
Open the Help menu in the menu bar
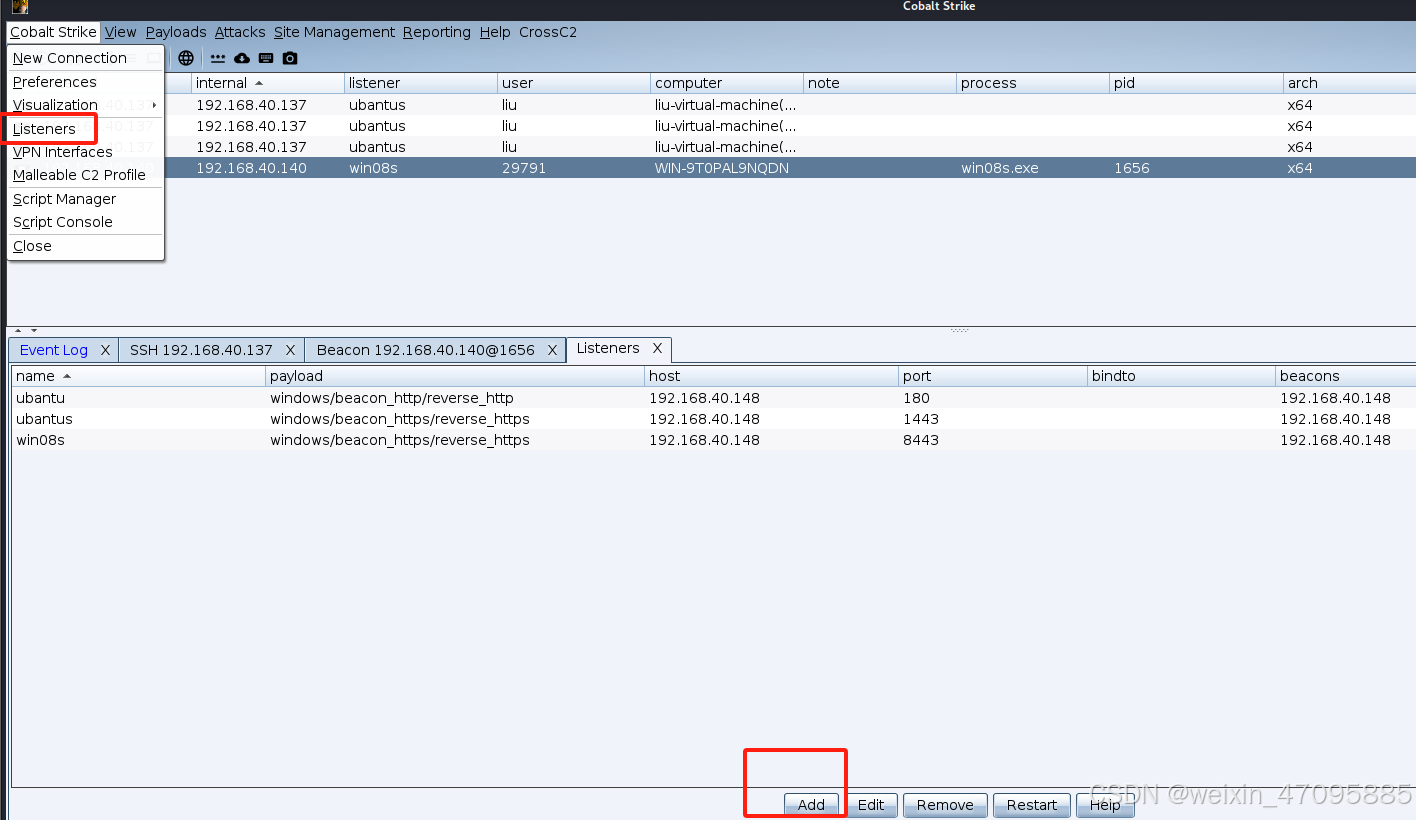click(495, 32)
